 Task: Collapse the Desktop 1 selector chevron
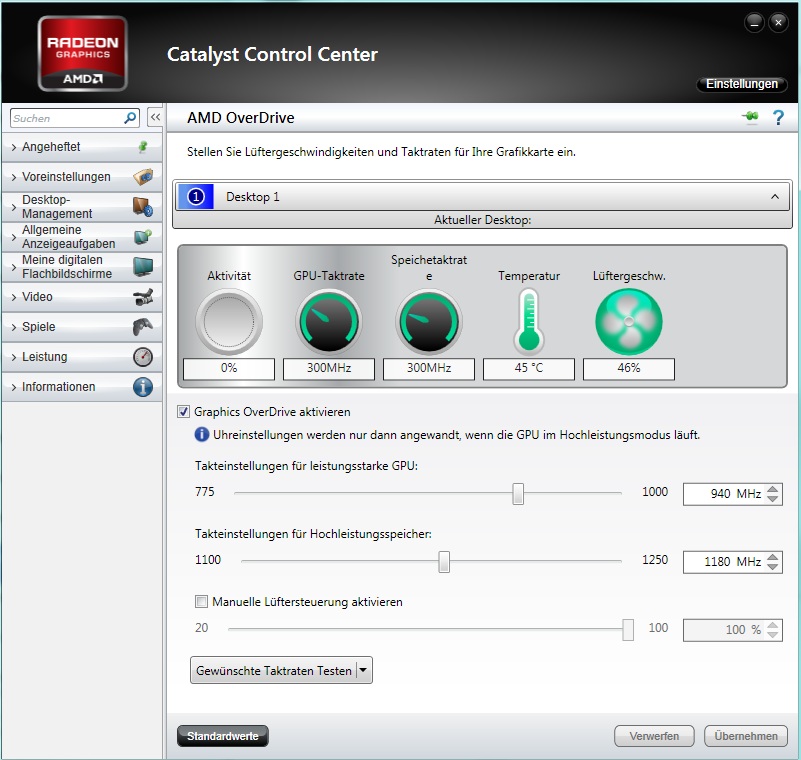click(x=775, y=197)
